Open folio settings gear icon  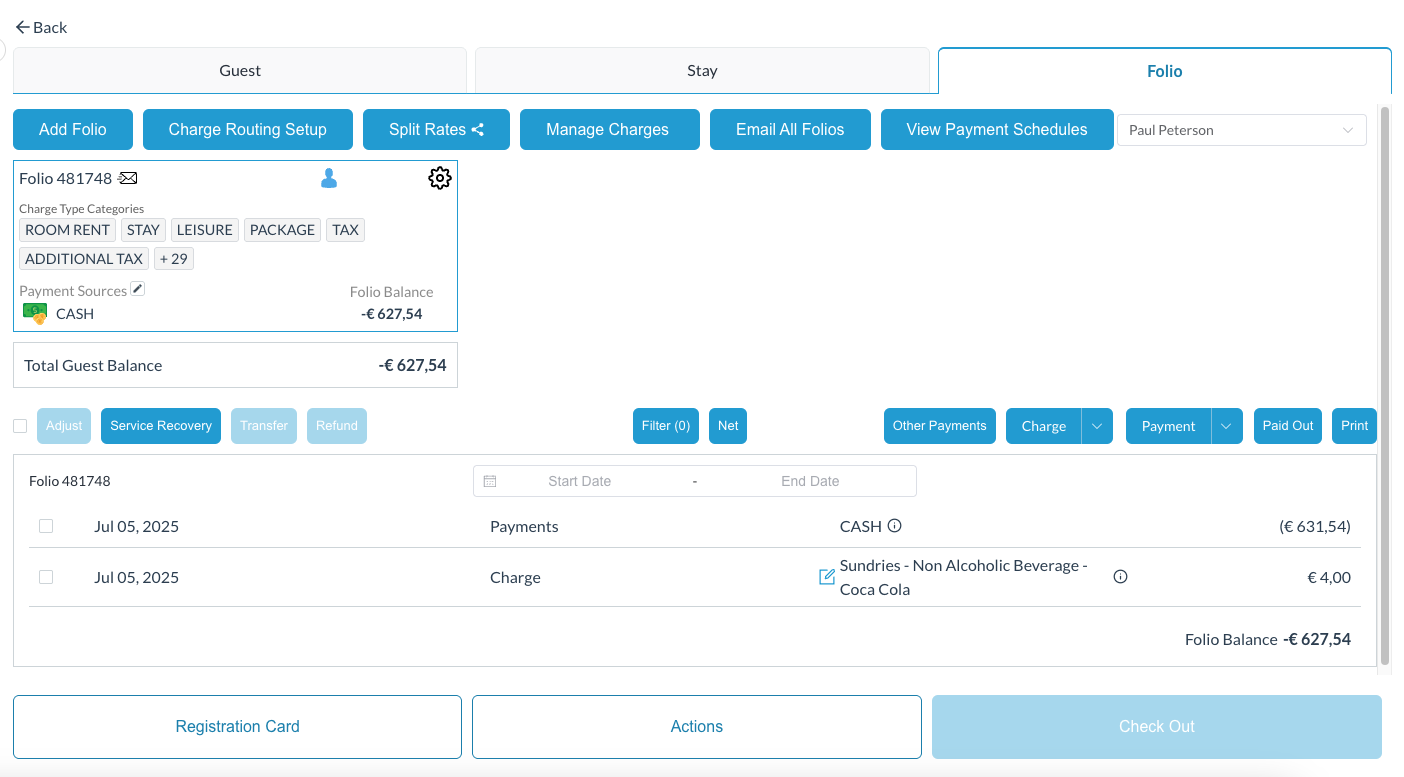tap(439, 178)
